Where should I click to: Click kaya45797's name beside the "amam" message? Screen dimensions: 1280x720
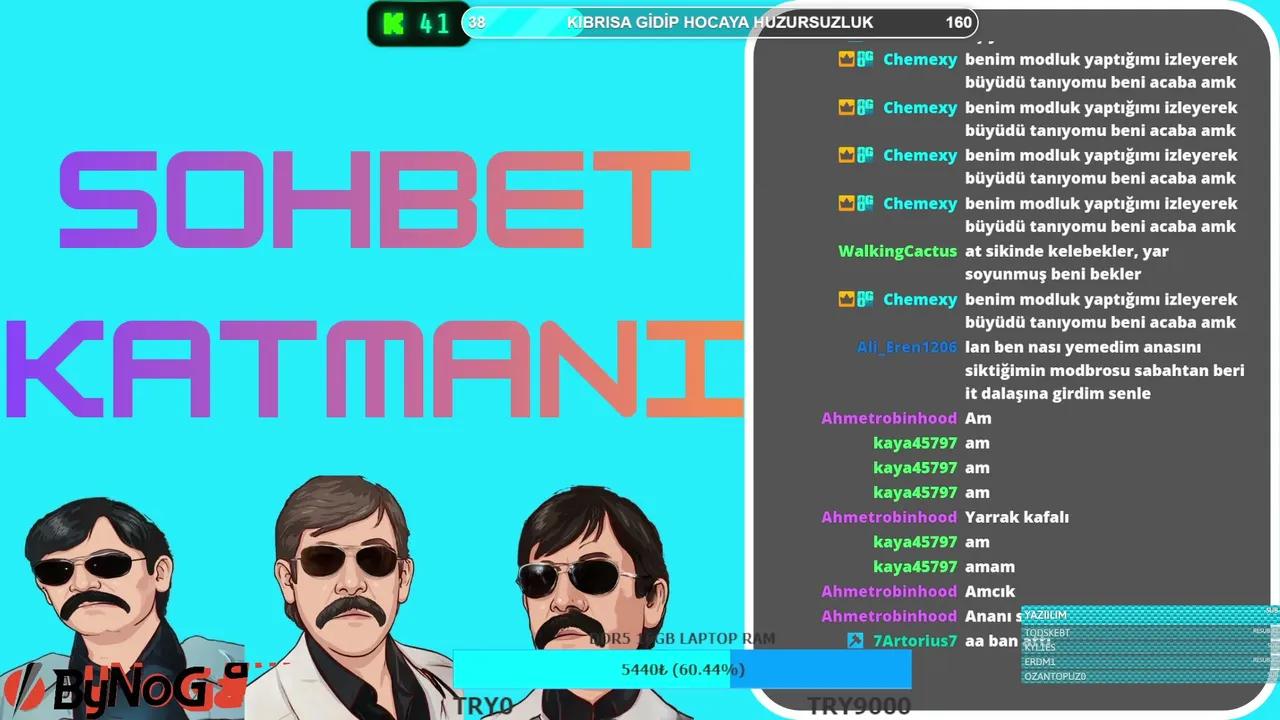tap(915, 566)
